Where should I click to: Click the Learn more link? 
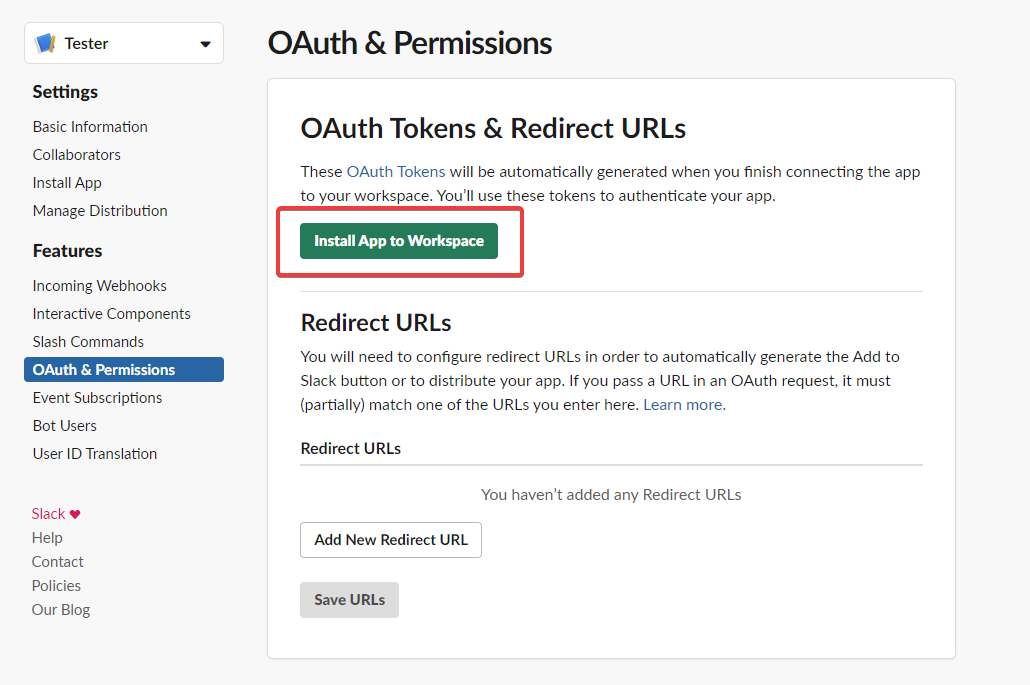683,405
